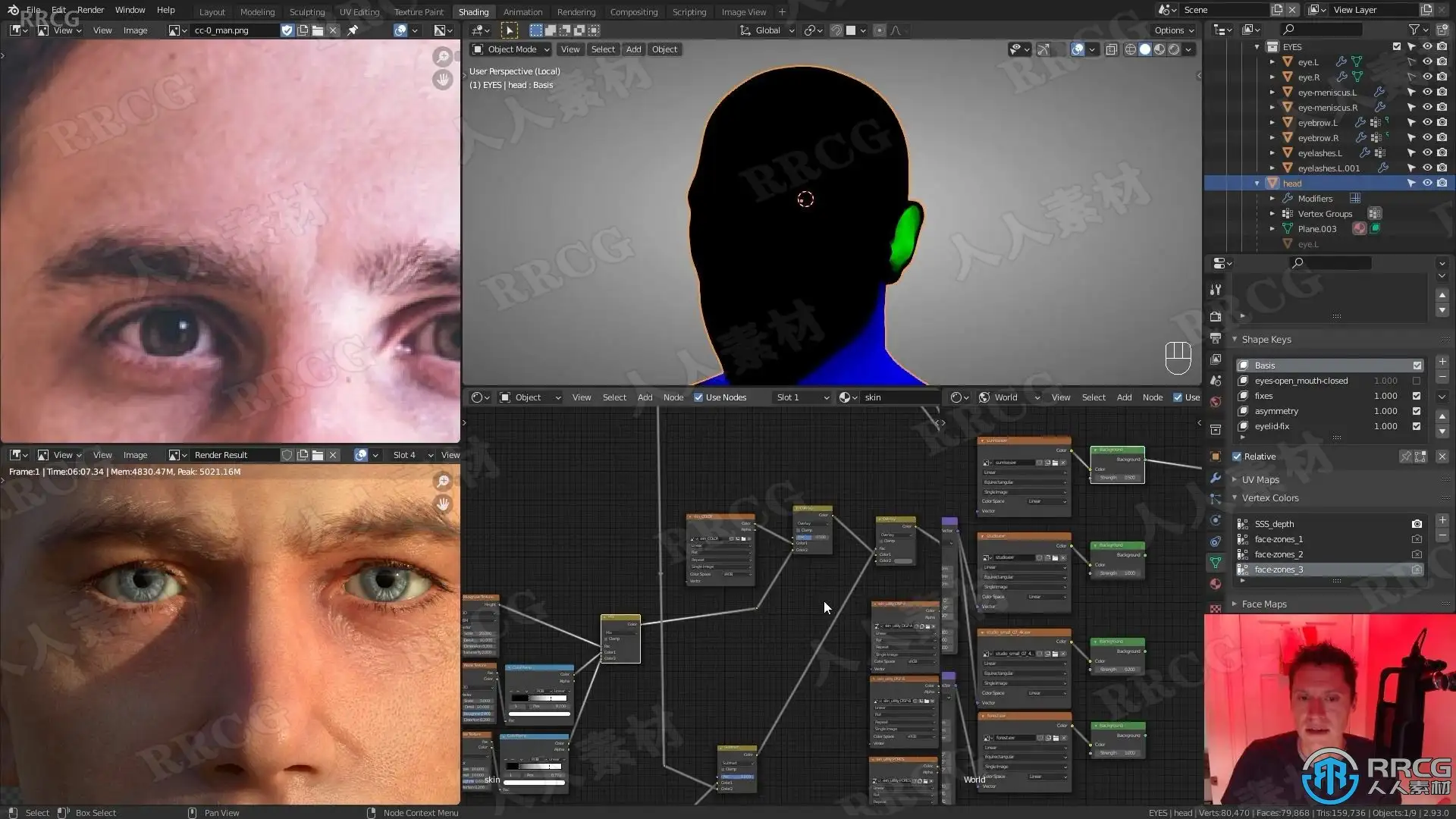Open the Render menu
The width and height of the screenshot is (1456, 819).
pyautogui.click(x=90, y=10)
